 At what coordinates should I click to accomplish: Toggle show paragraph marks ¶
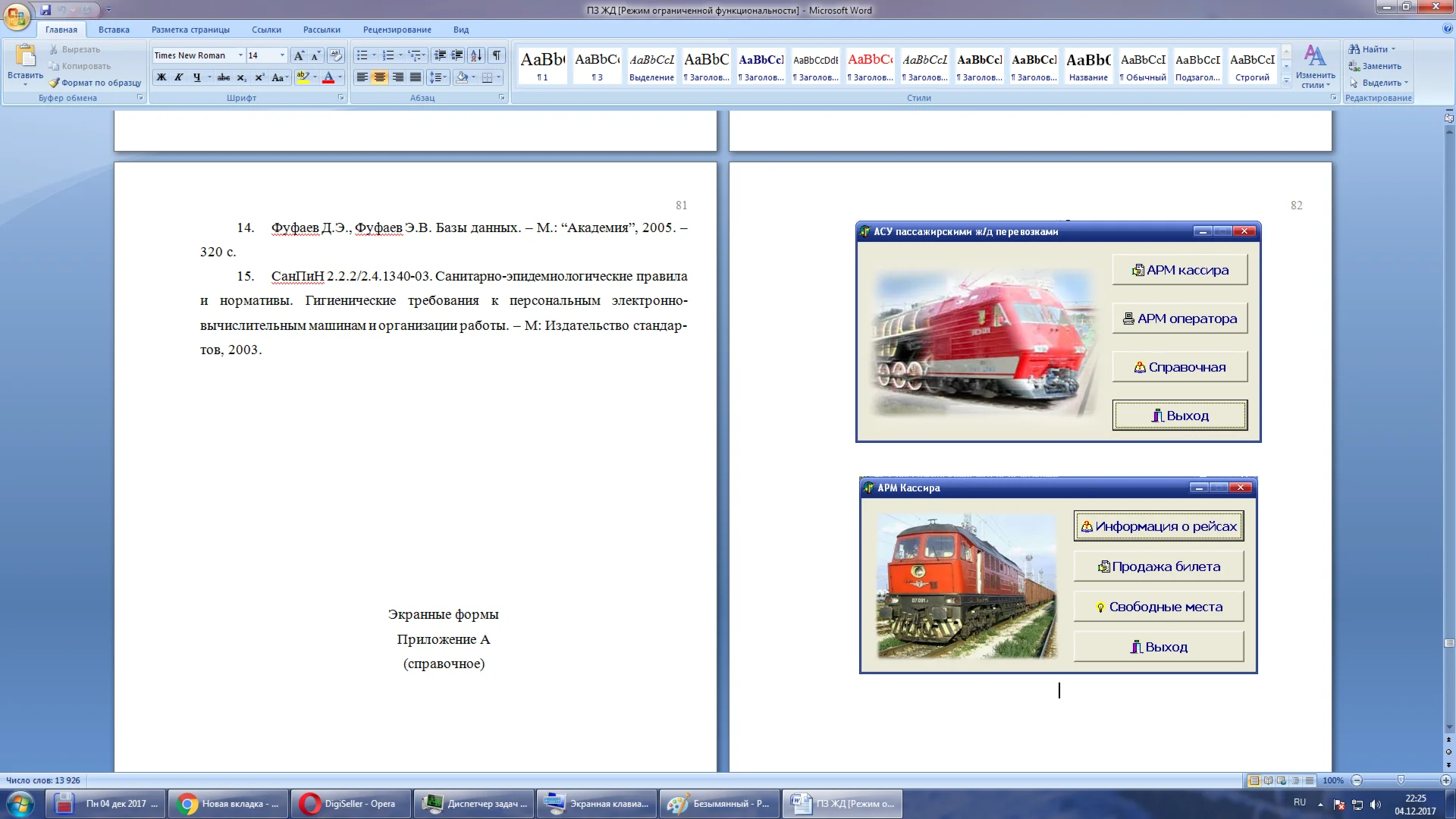click(x=496, y=55)
